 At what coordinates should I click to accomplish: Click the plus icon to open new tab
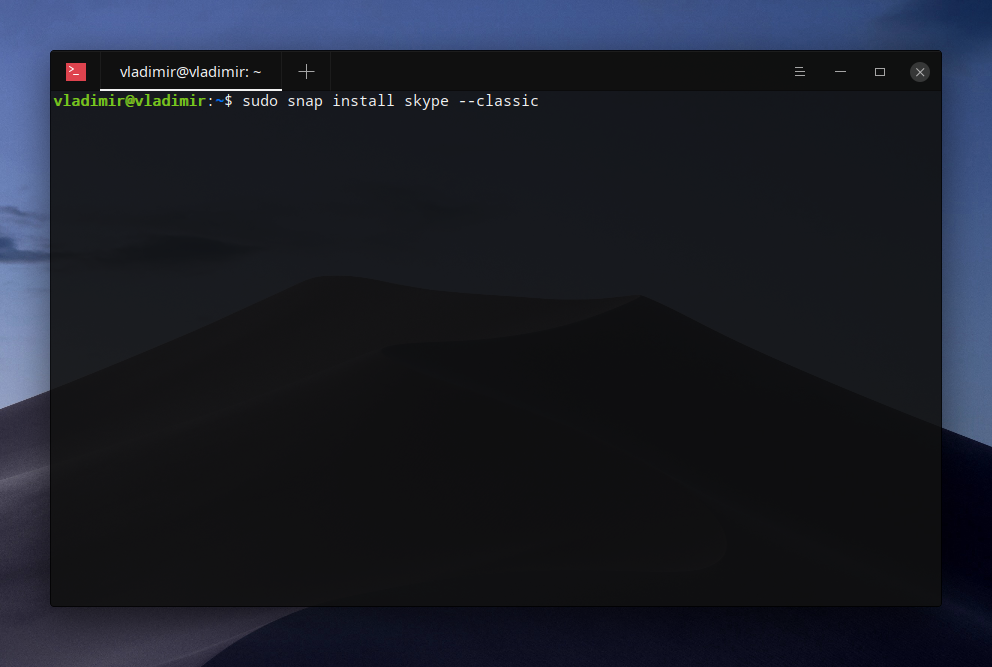(x=306, y=71)
